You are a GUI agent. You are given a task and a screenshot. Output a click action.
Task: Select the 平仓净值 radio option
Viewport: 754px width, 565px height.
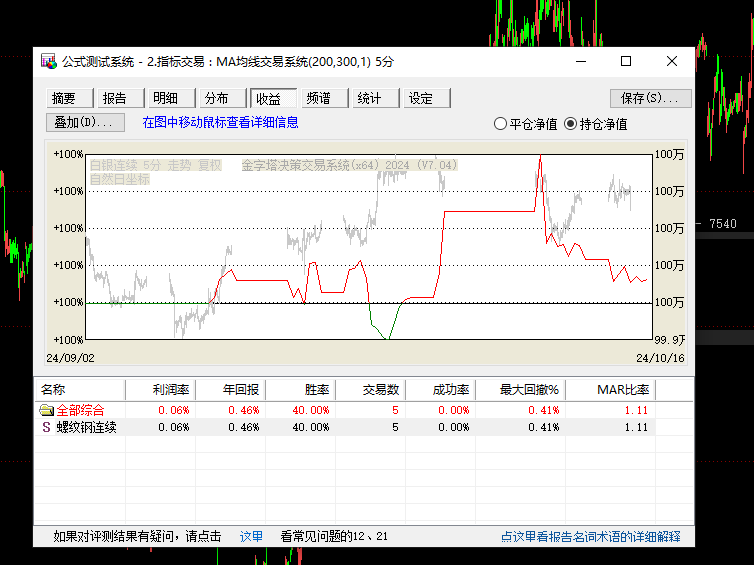click(500, 124)
